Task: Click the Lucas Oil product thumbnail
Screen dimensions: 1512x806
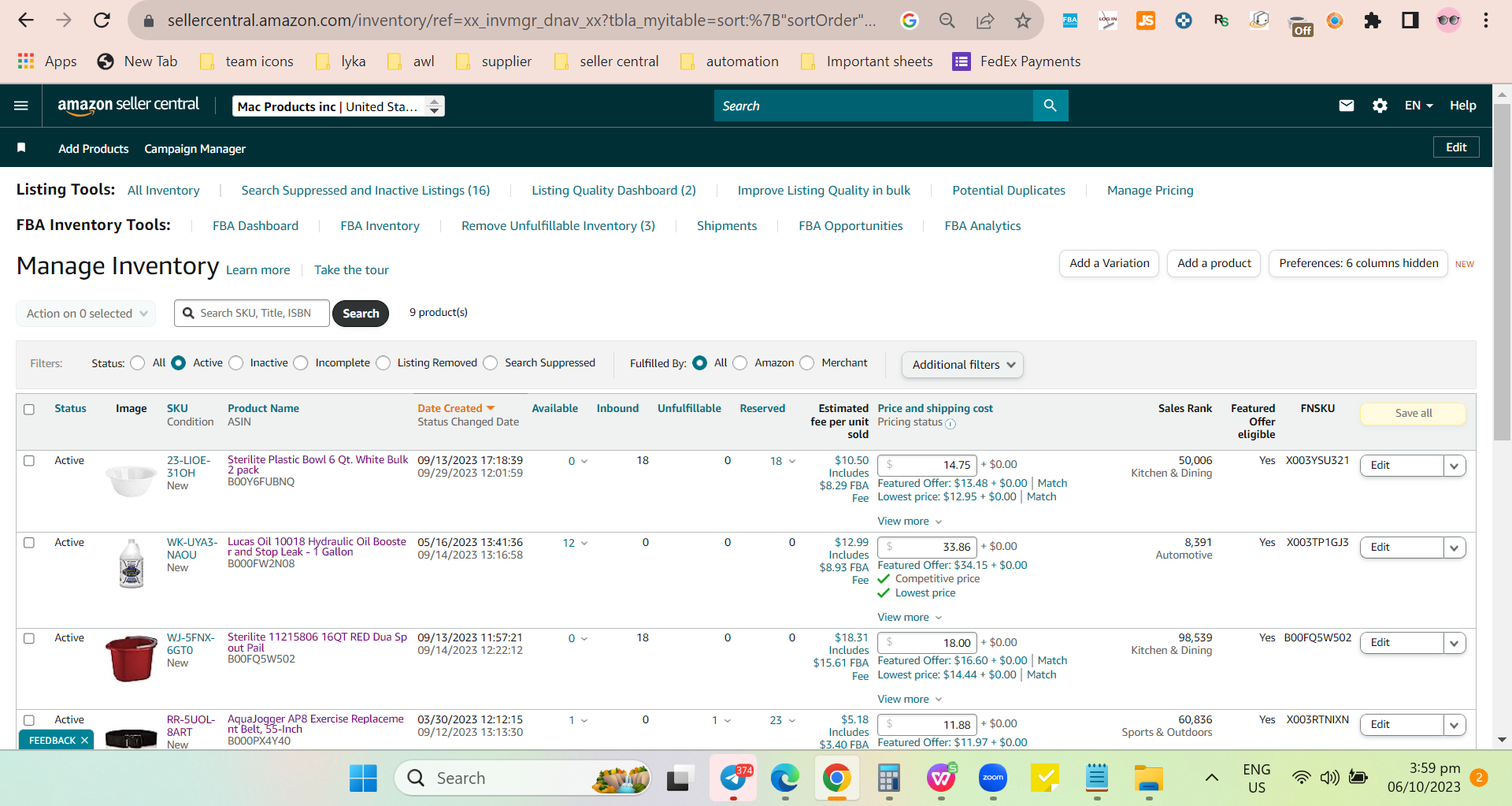Action: (x=132, y=563)
